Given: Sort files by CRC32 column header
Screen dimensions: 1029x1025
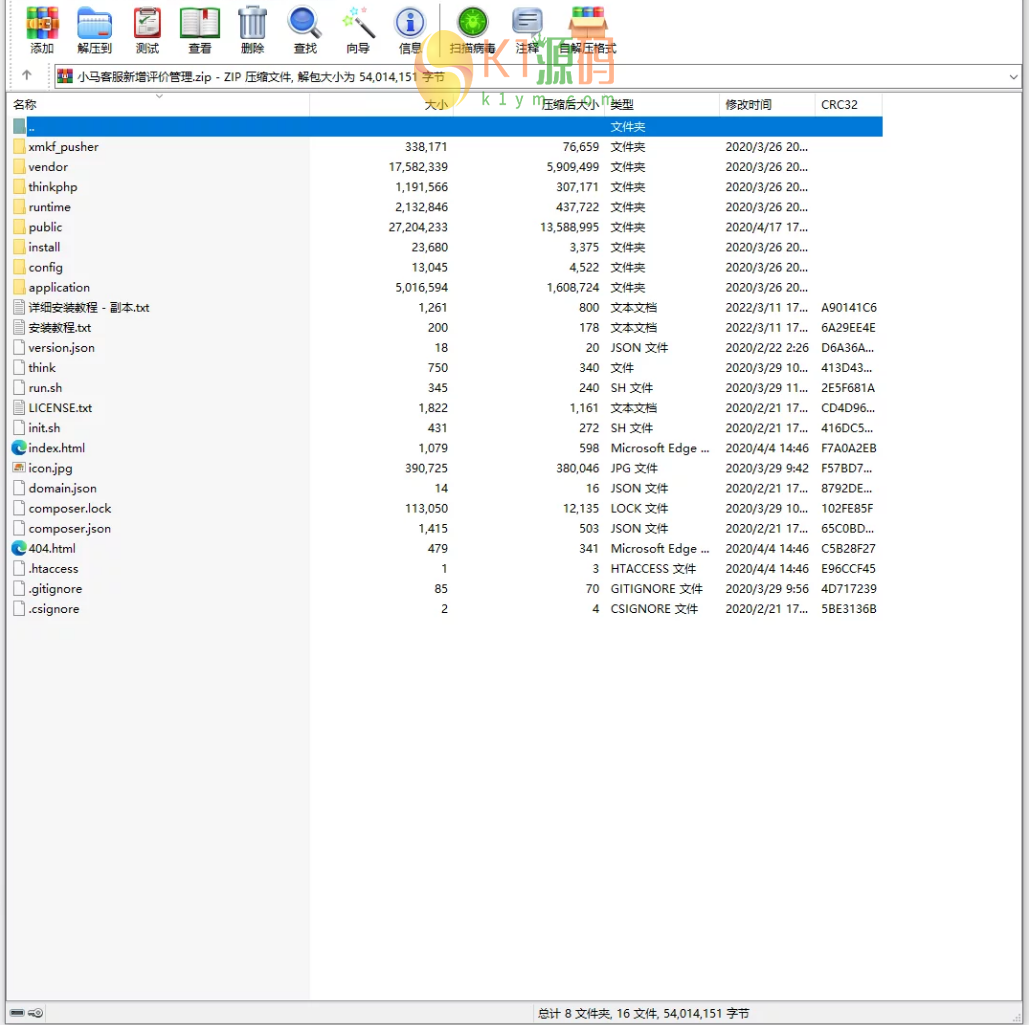Looking at the screenshot, I should pos(839,104).
